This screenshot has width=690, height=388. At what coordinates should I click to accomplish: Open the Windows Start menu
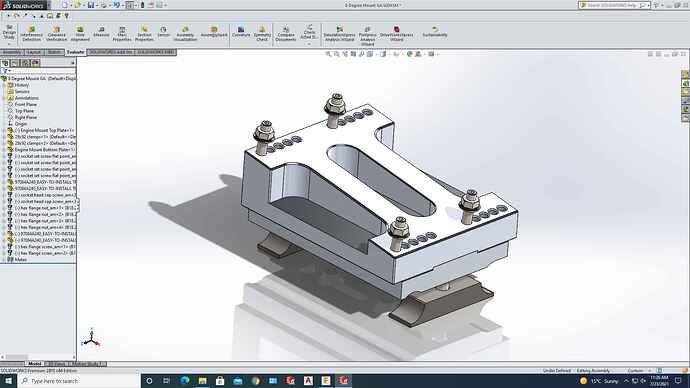(8, 381)
